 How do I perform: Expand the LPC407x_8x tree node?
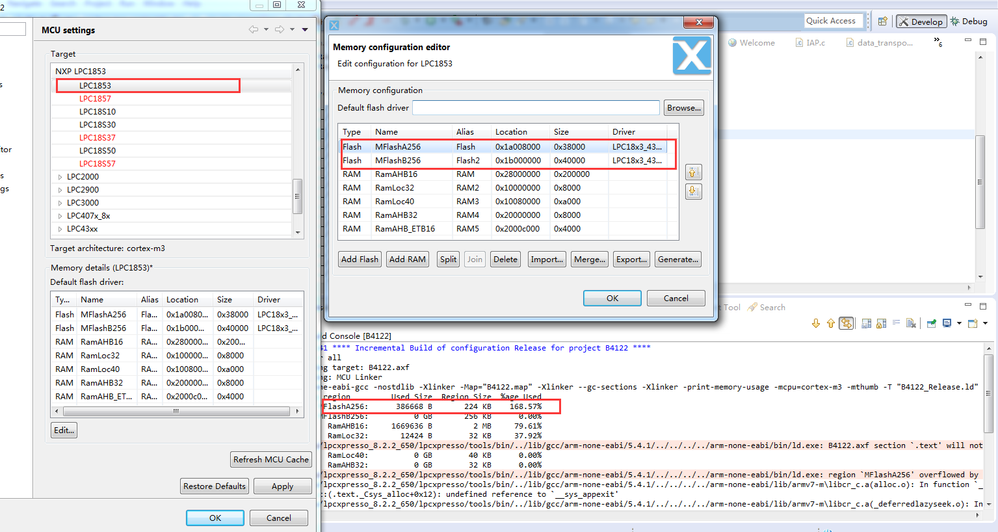click(x=60, y=216)
